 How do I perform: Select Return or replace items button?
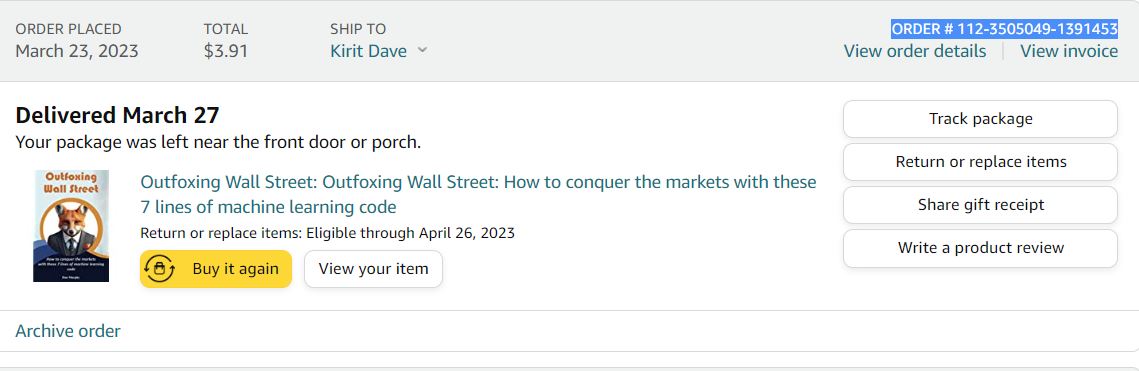pyautogui.click(x=980, y=162)
